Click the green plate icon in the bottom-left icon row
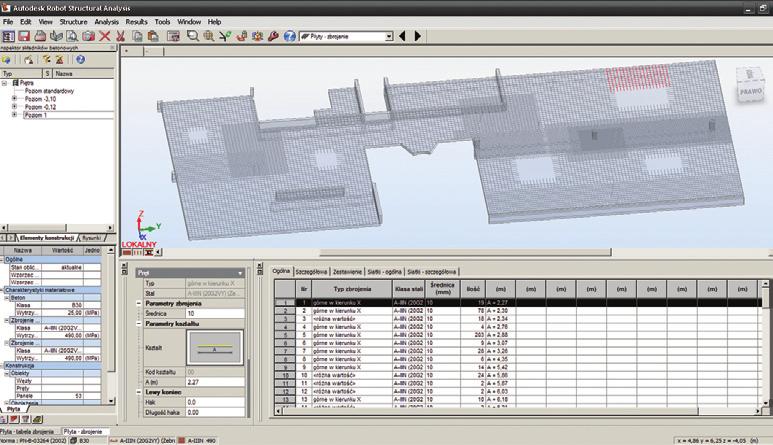773x445 pixels. pyautogui.click(x=37, y=419)
